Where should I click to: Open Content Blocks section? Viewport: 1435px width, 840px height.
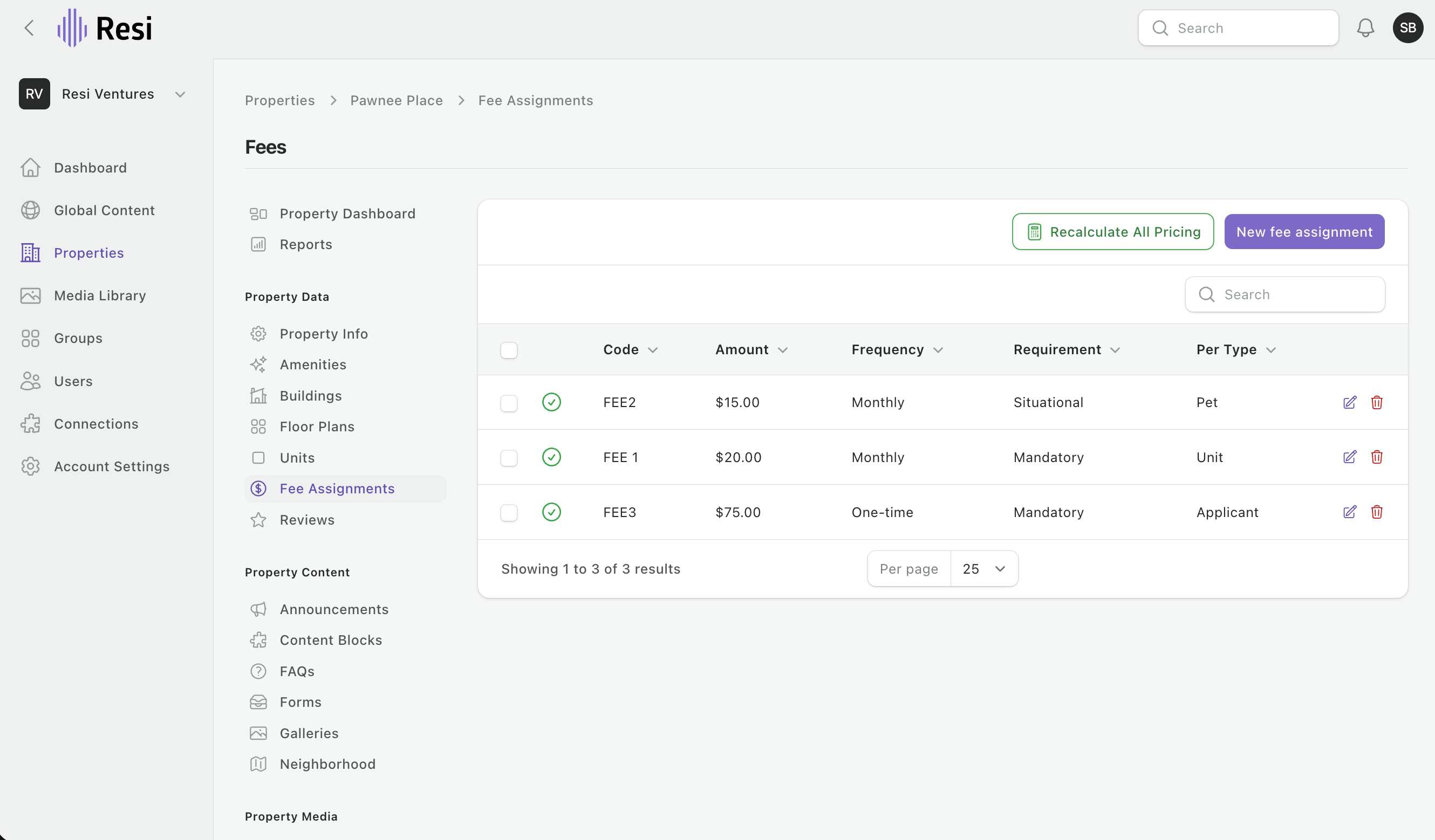pos(345,641)
